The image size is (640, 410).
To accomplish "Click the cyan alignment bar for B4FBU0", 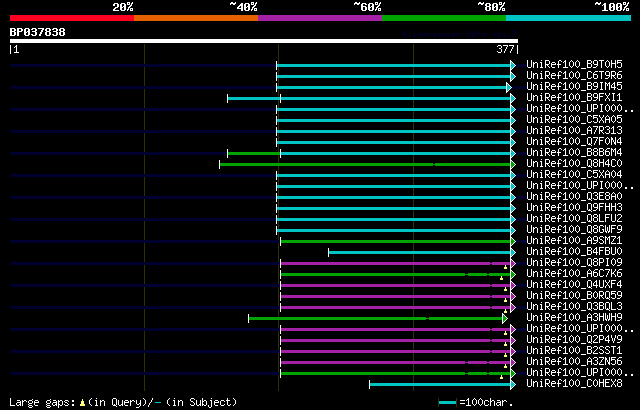I will click(x=420, y=253).
